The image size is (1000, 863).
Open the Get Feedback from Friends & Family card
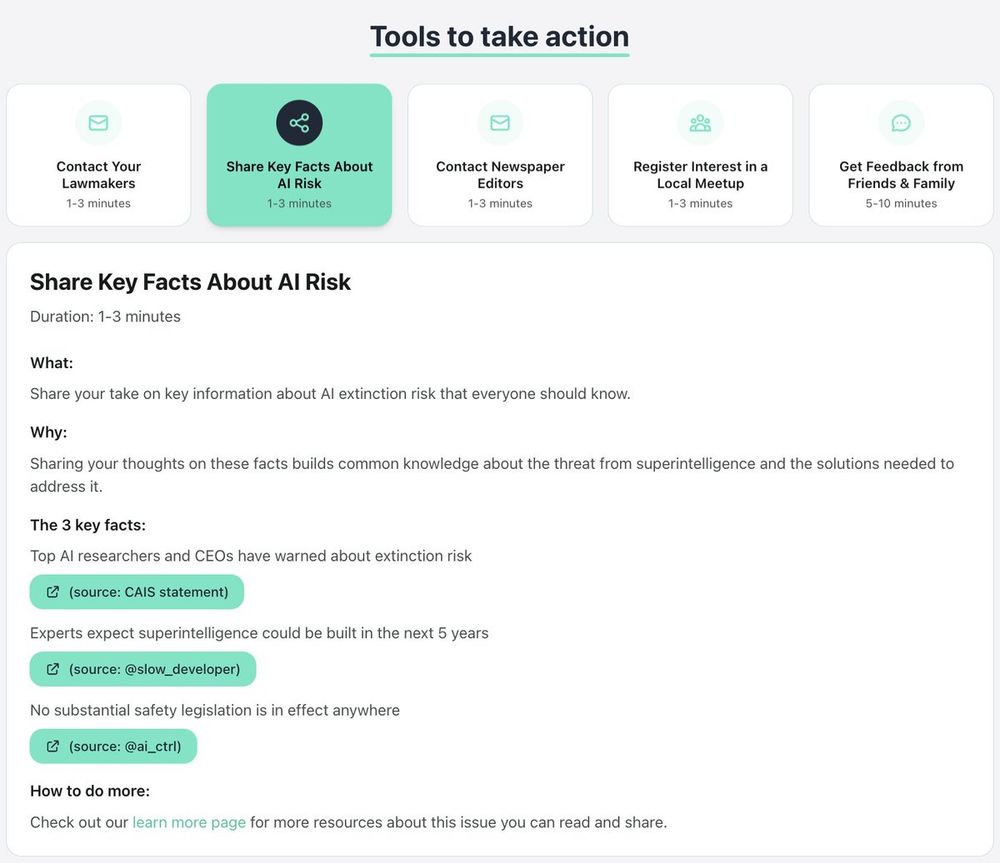click(x=901, y=155)
